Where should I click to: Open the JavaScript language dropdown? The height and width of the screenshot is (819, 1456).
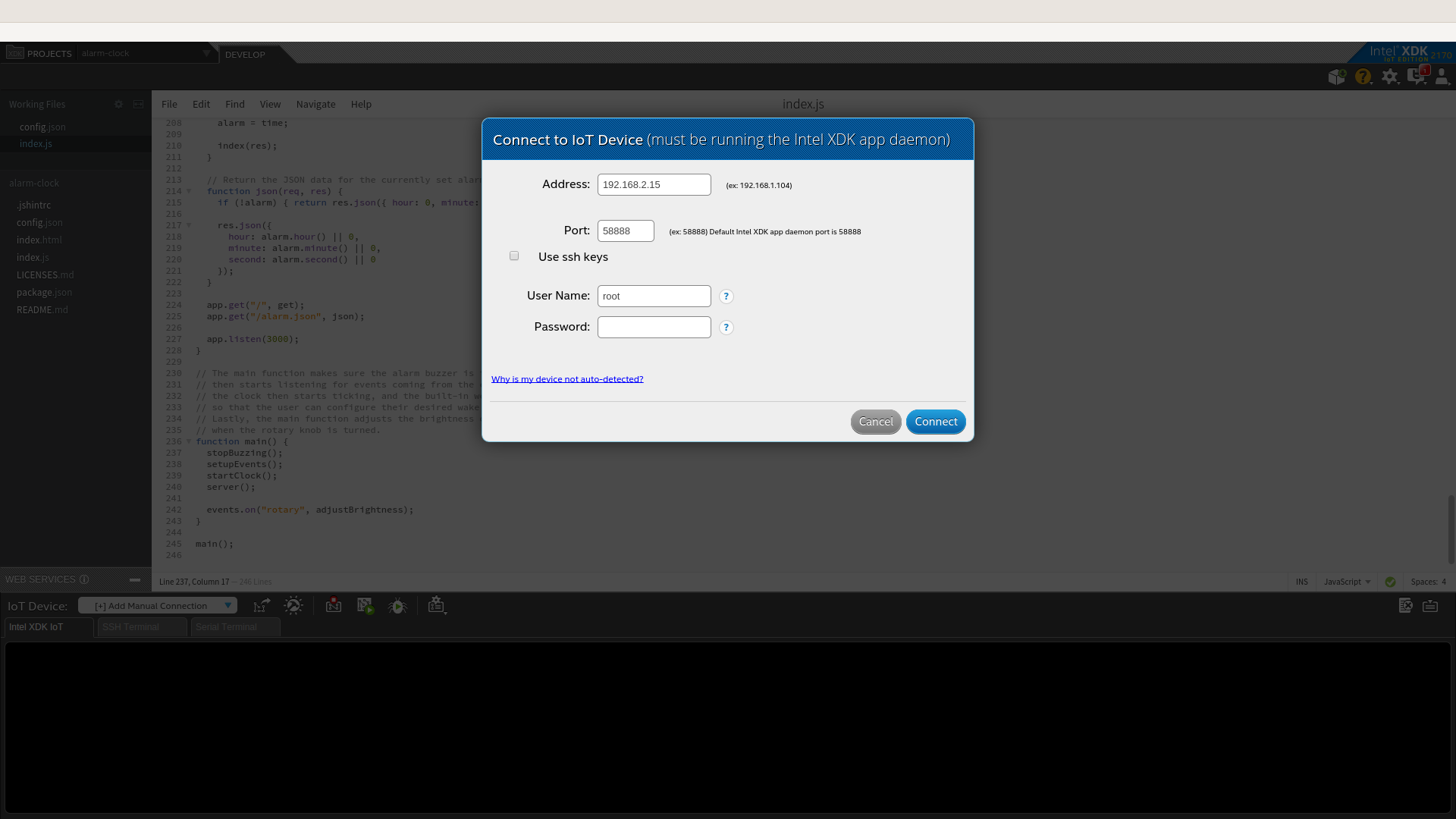(1347, 582)
